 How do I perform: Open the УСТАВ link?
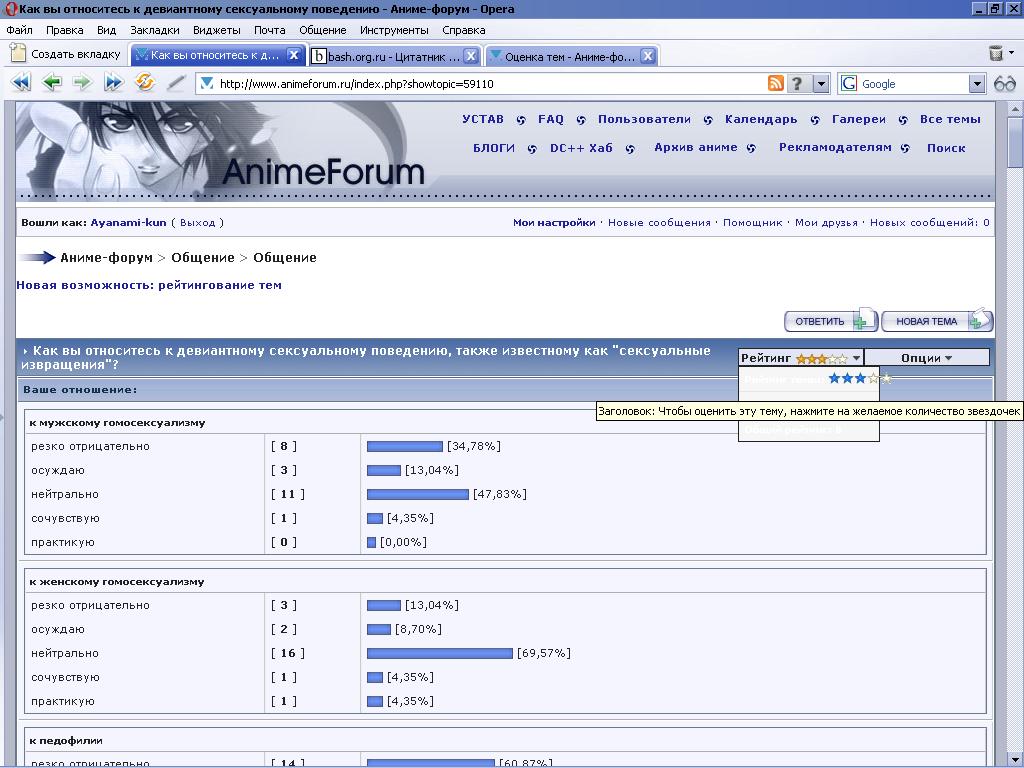(483, 120)
